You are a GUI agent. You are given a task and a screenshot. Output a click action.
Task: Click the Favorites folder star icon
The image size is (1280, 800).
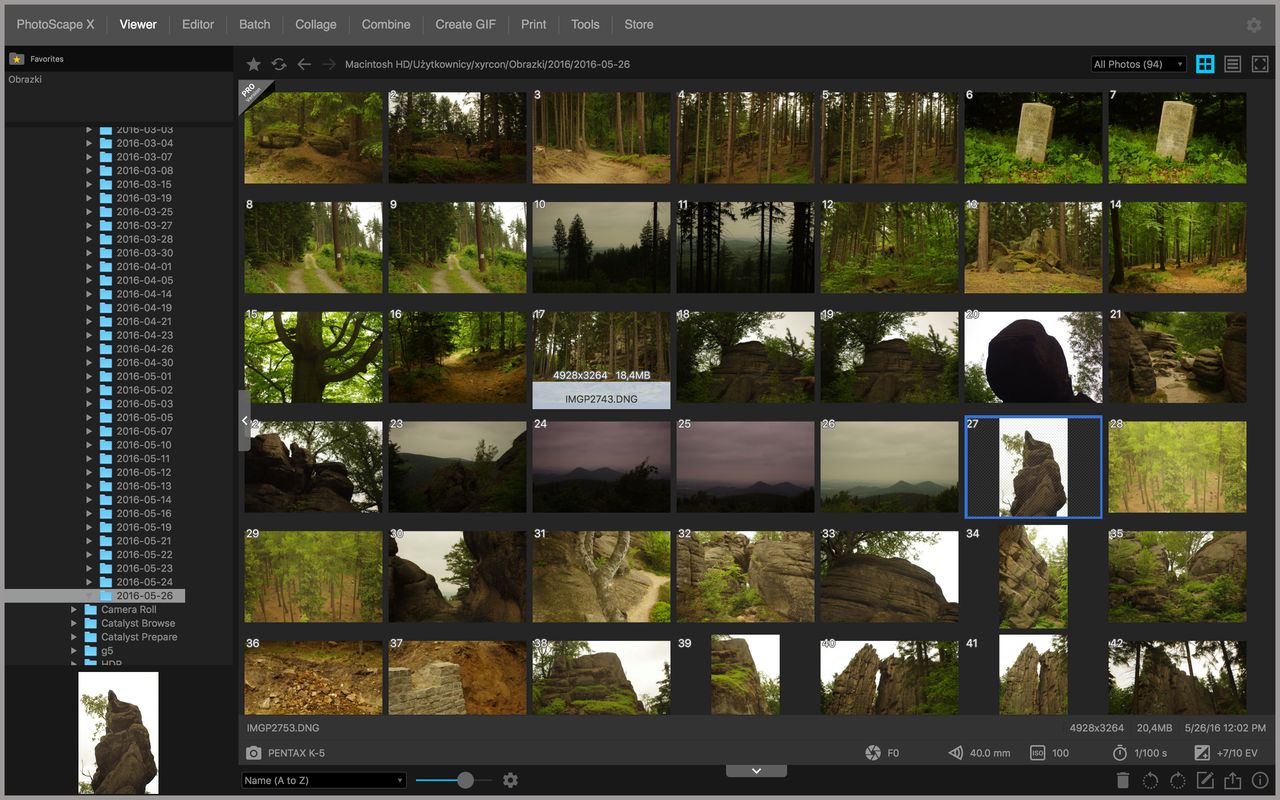16,59
